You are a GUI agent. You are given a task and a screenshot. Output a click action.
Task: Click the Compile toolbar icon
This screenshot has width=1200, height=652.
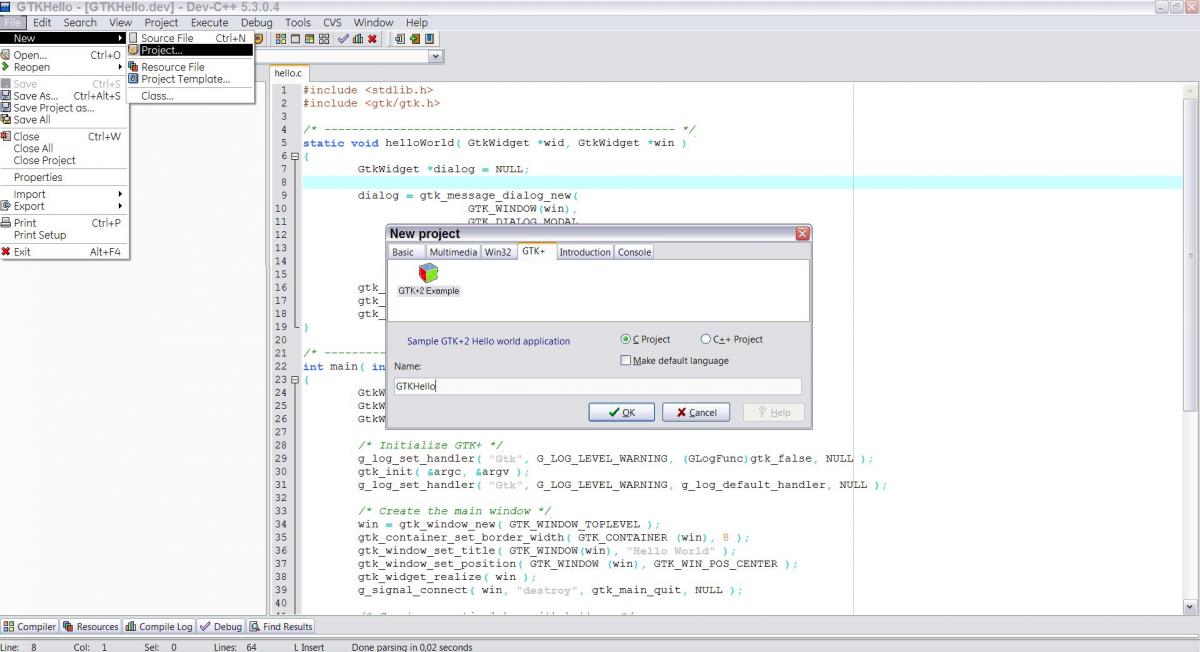pos(281,39)
